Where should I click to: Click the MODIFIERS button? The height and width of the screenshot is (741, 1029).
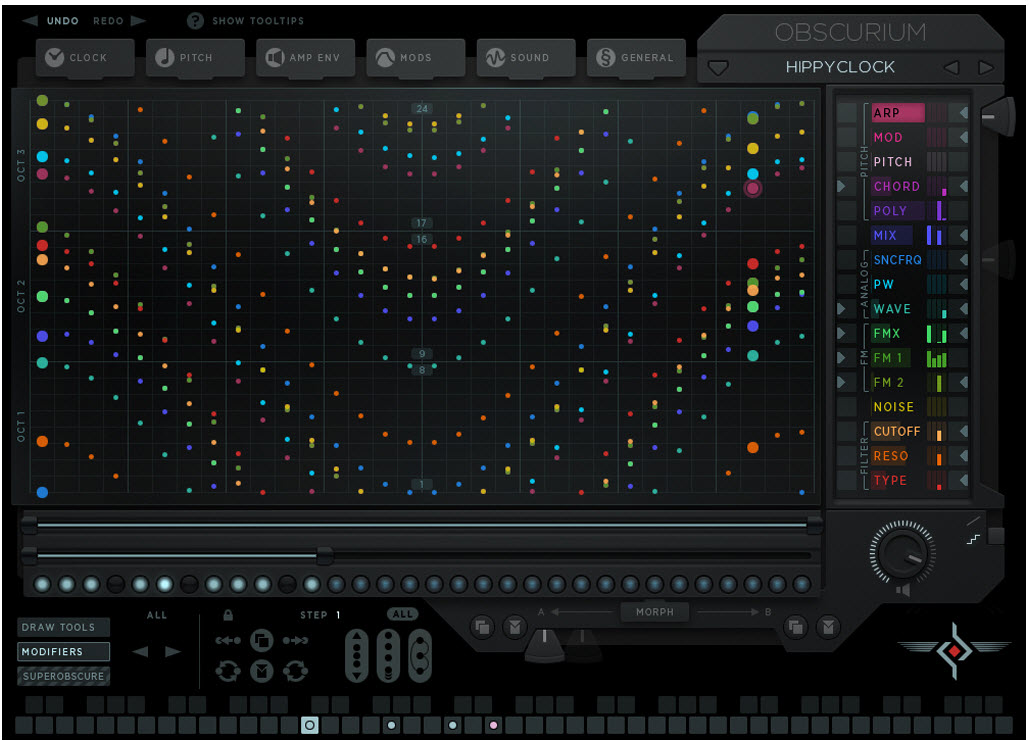pos(63,652)
